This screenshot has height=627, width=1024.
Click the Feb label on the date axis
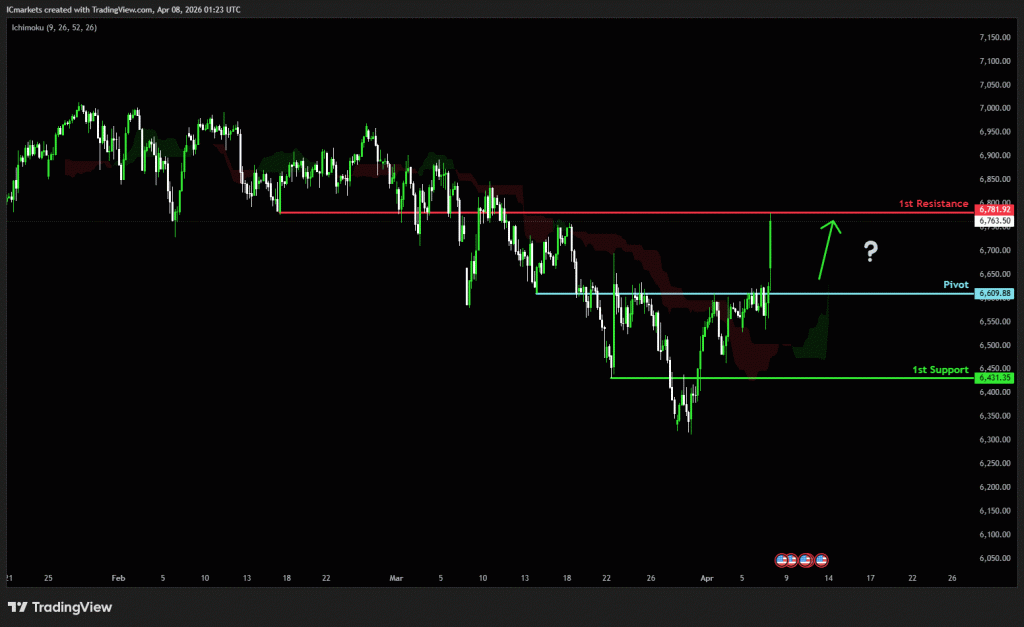pos(118,577)
